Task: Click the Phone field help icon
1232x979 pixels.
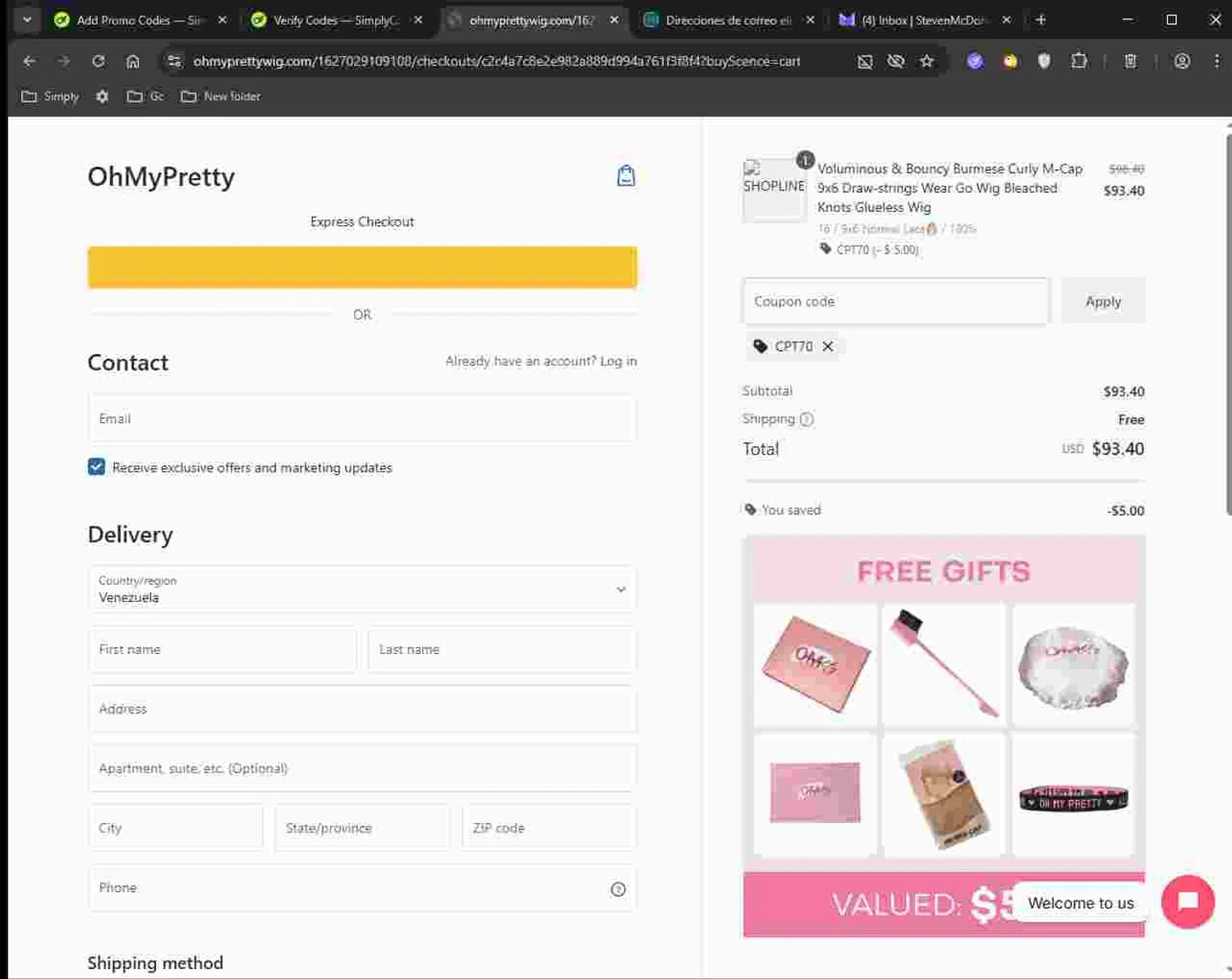Action: pyautogui.click(x=618, y=889)
